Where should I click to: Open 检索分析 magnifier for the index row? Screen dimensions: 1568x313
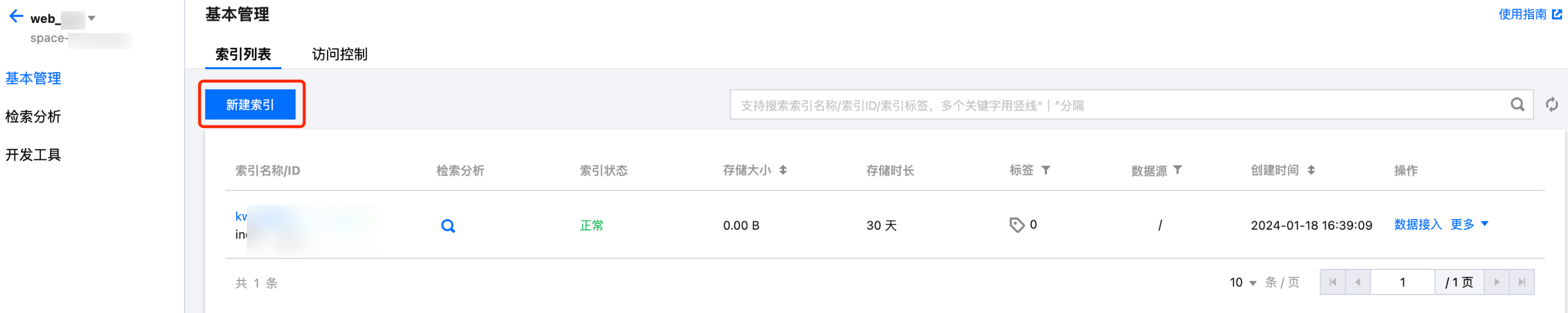448,226
